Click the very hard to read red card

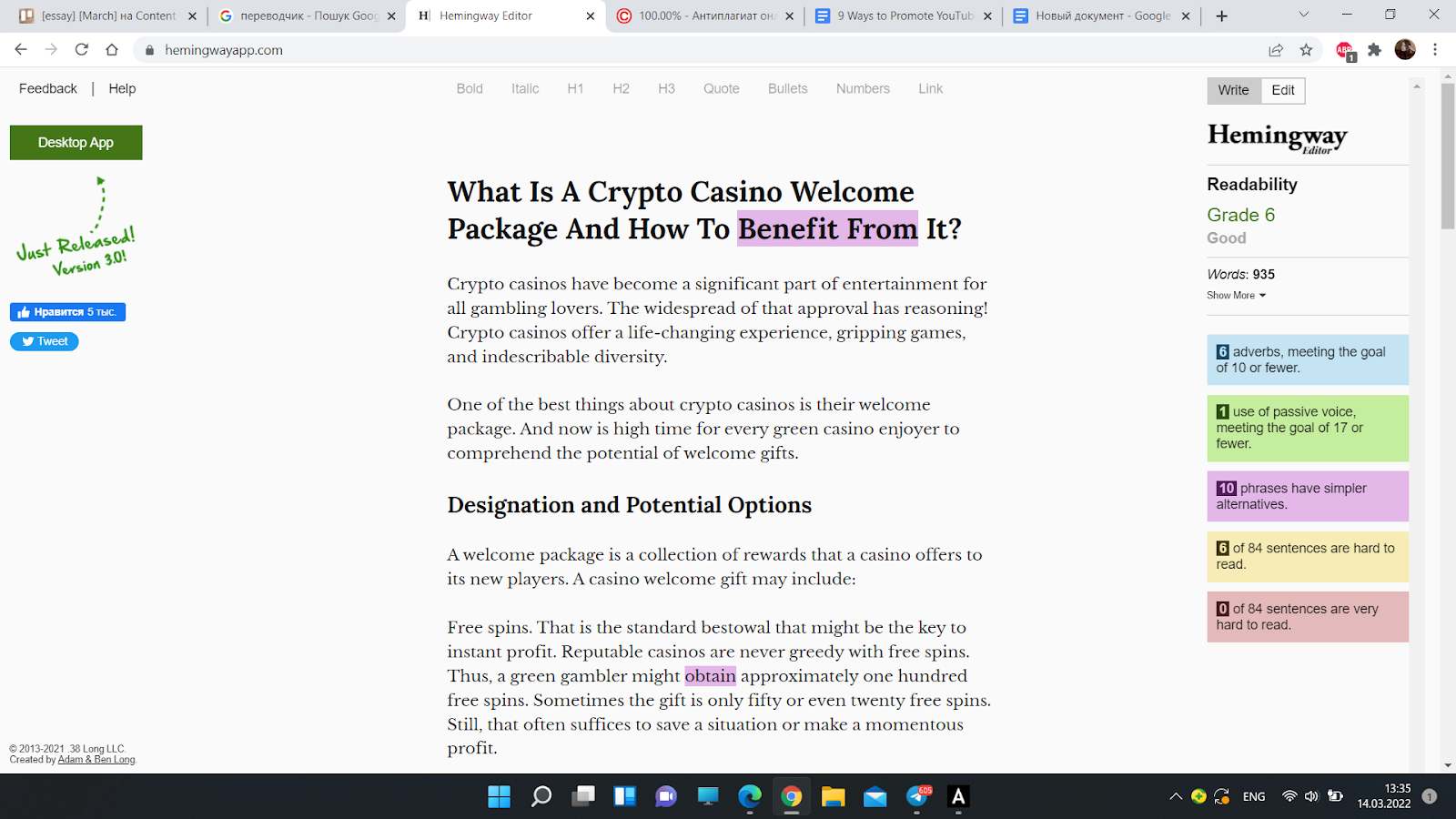pos(1308,617)
